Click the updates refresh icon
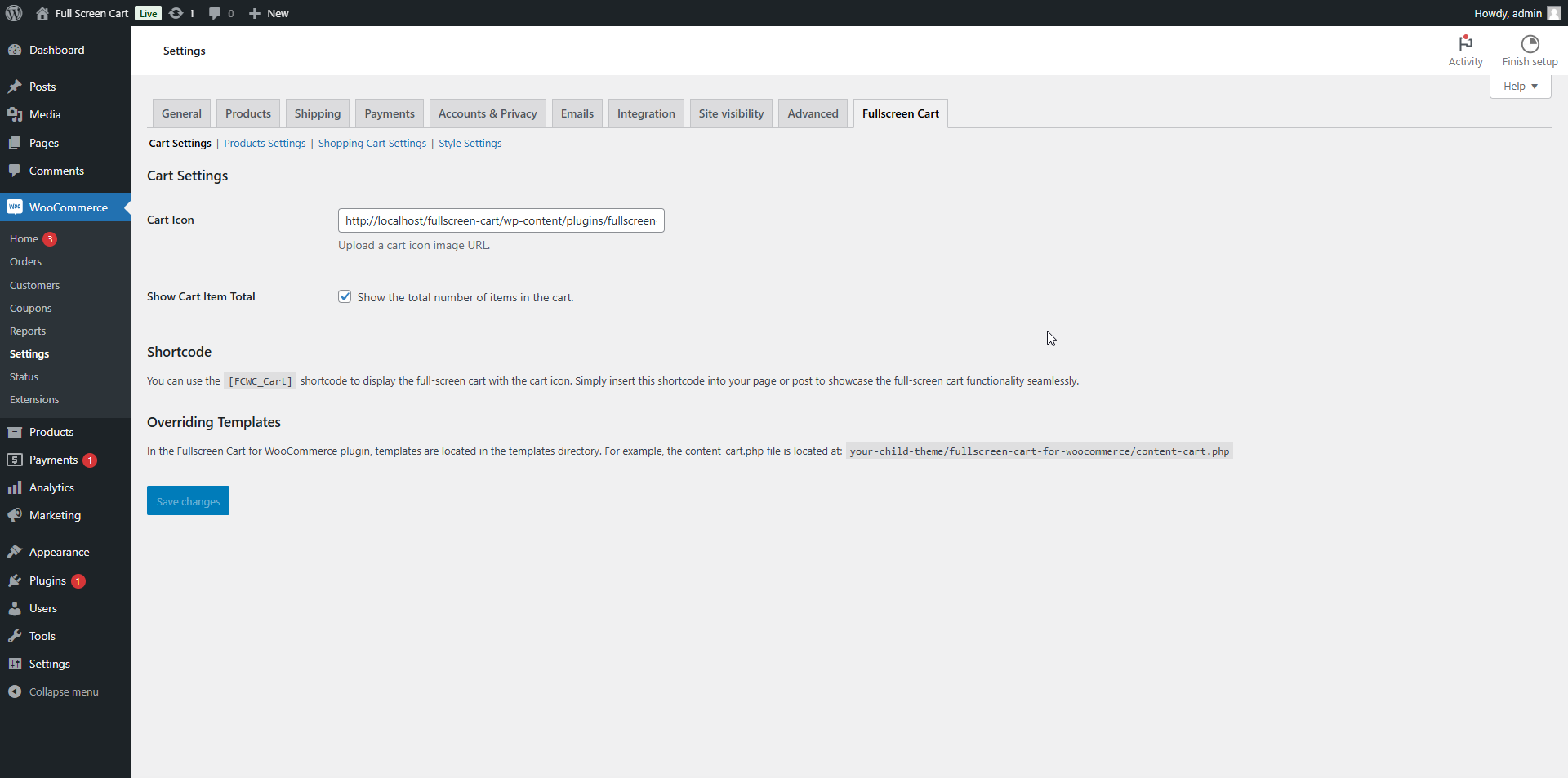 pos(176,13)
